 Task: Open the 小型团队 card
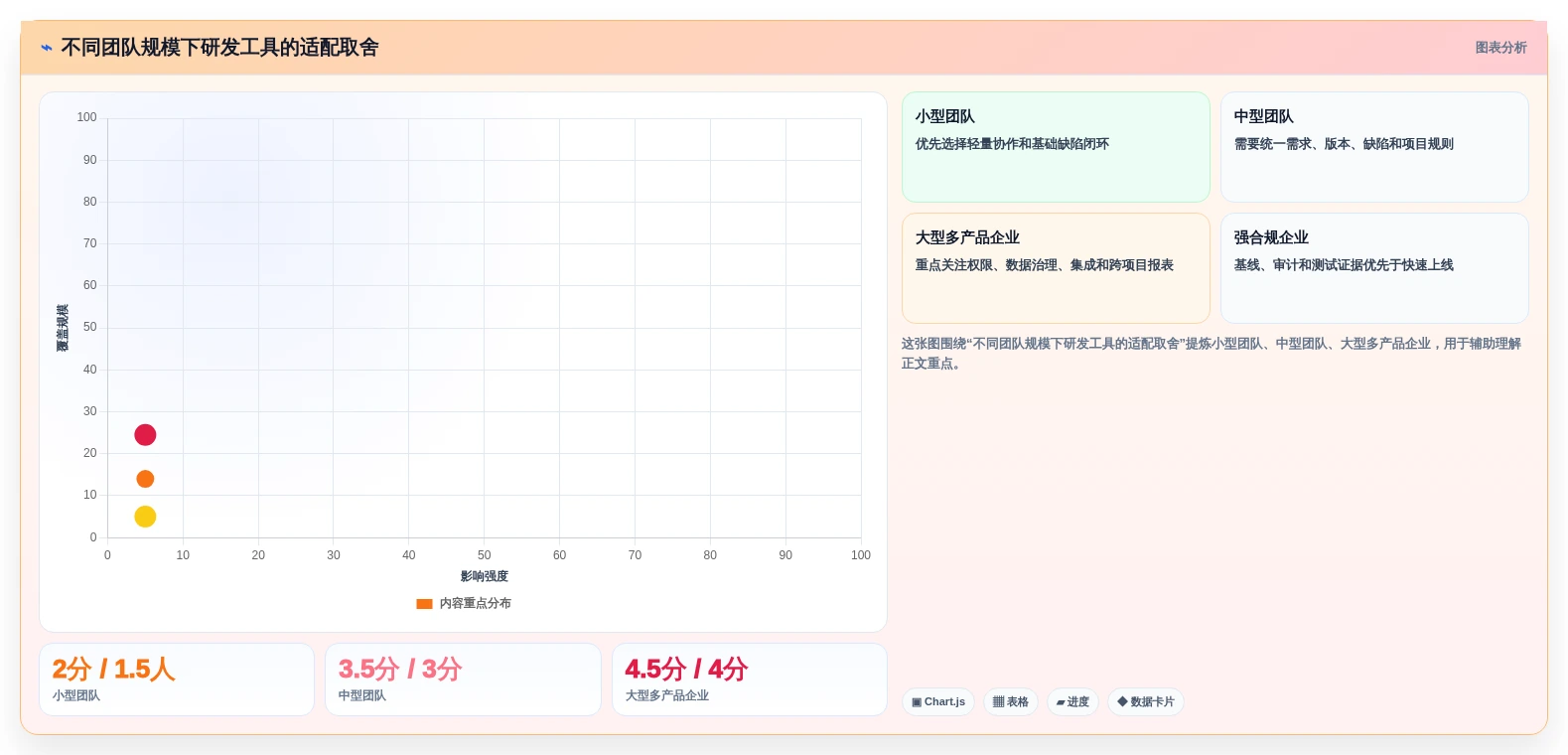click(1056, 147)
